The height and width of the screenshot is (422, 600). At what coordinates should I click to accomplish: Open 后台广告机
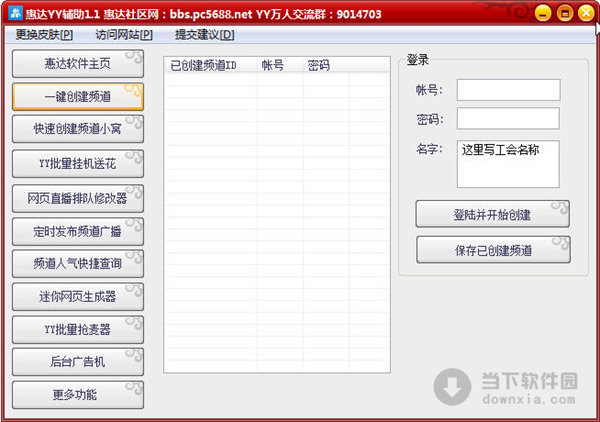(78, 362)
